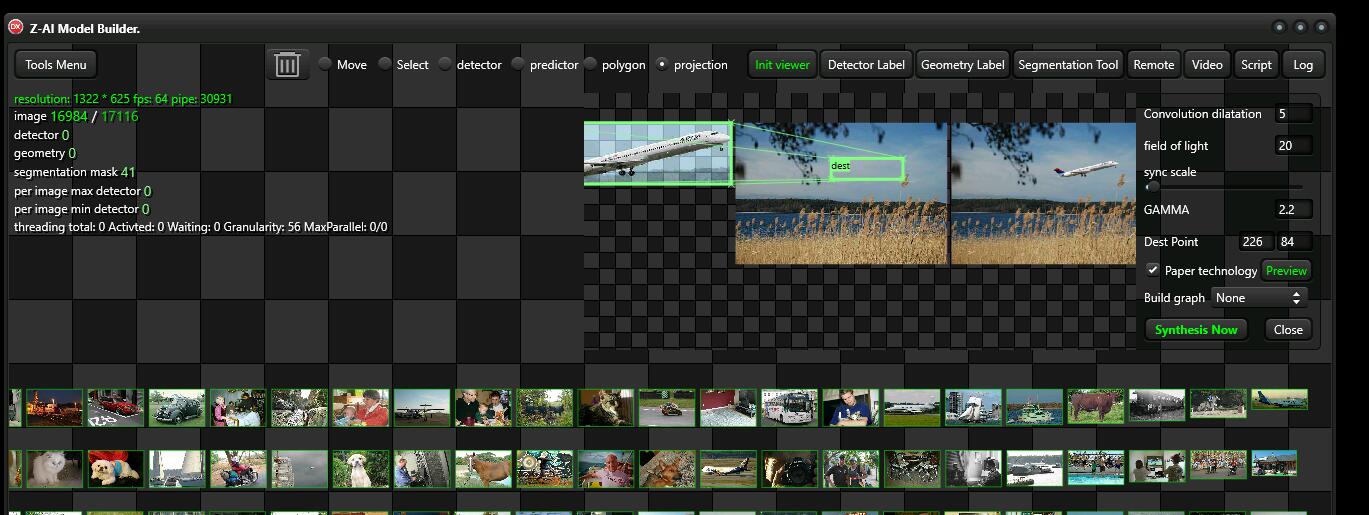Pick the polygon radio option
This screenshot has width=1369, height=515.
point(590,64)
